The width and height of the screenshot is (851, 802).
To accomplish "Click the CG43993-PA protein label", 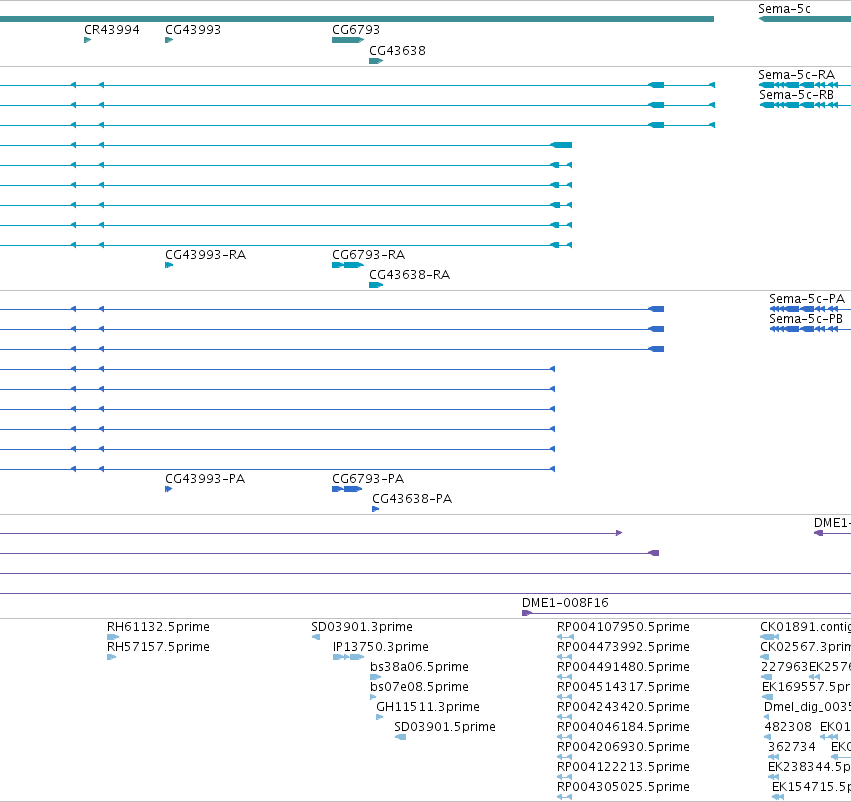I will 205,479.
